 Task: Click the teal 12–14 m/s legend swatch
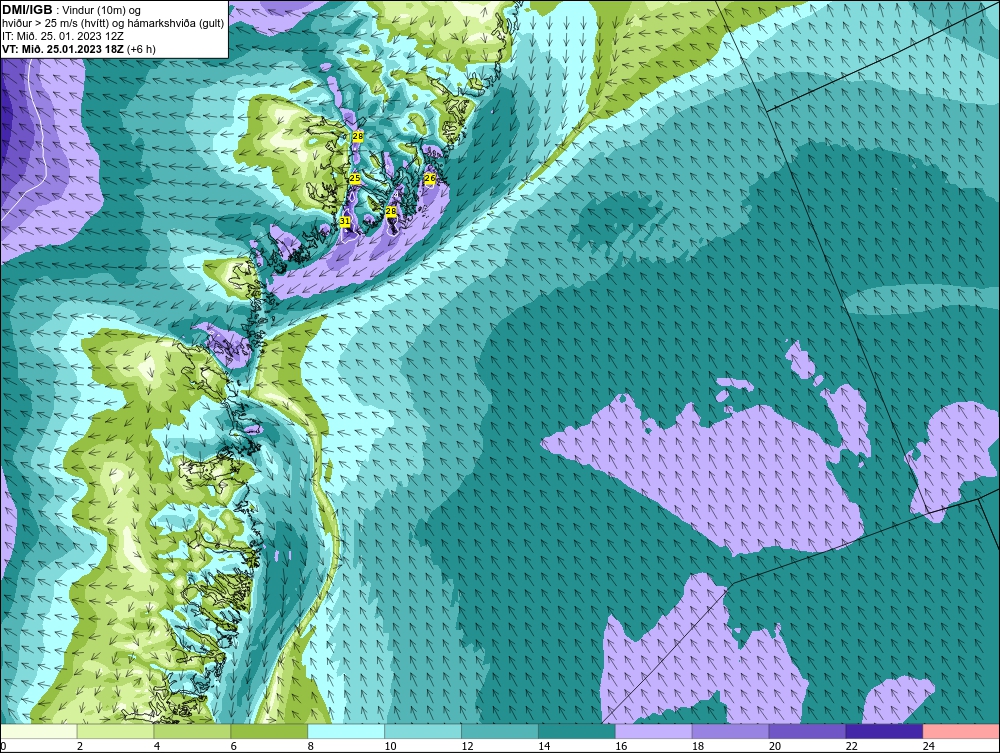click(x=500, y=731)
